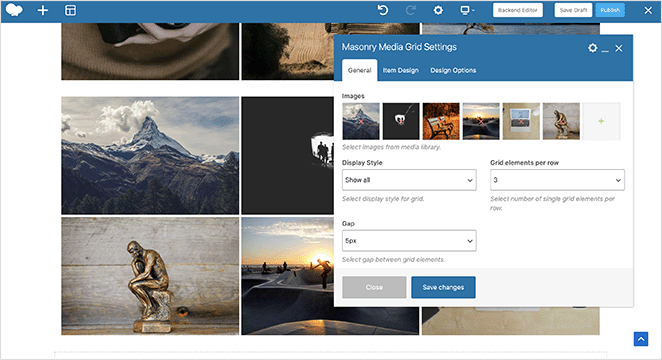
Task: Undo the last change
Action: coord(383,10)
